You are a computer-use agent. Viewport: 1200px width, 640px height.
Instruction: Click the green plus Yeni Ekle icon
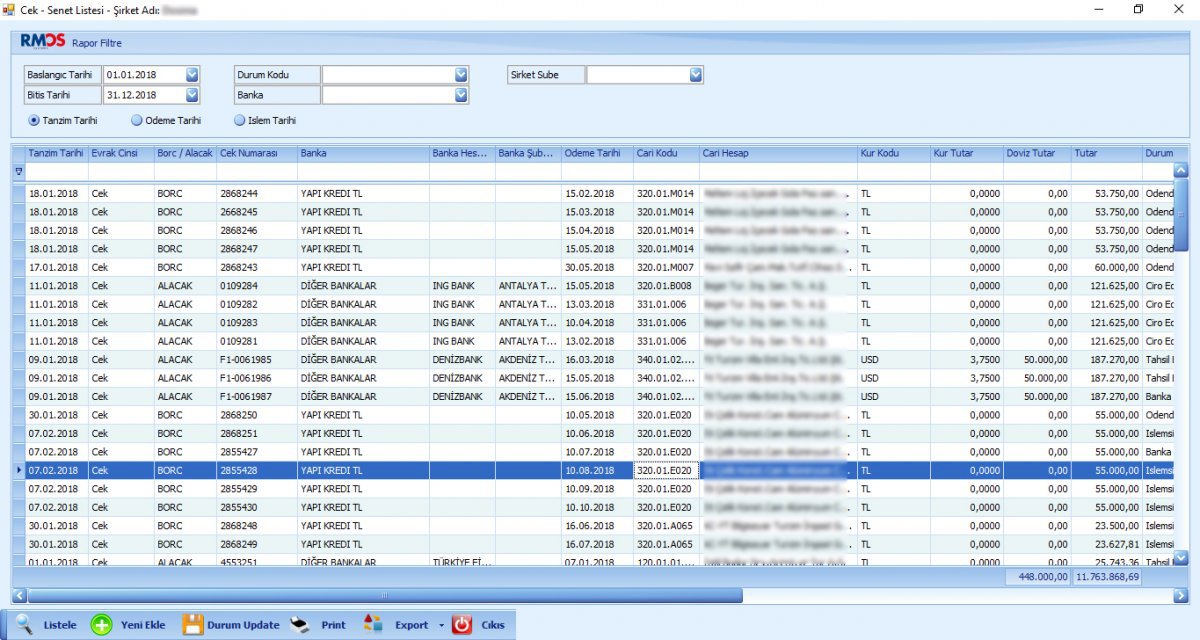pos(101,625)
